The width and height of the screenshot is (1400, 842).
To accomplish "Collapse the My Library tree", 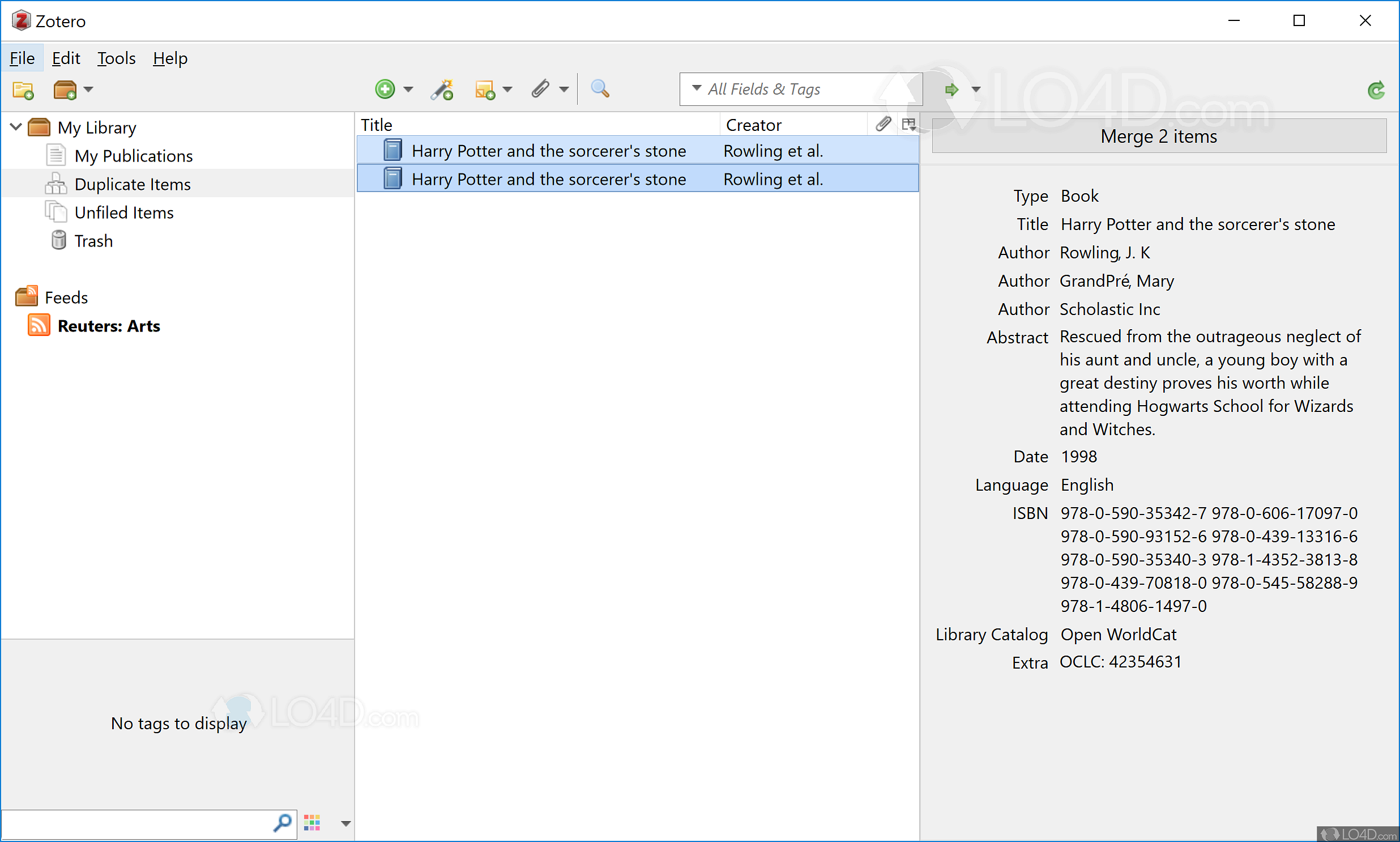I will pyautogui.click(x=16, y=126).
